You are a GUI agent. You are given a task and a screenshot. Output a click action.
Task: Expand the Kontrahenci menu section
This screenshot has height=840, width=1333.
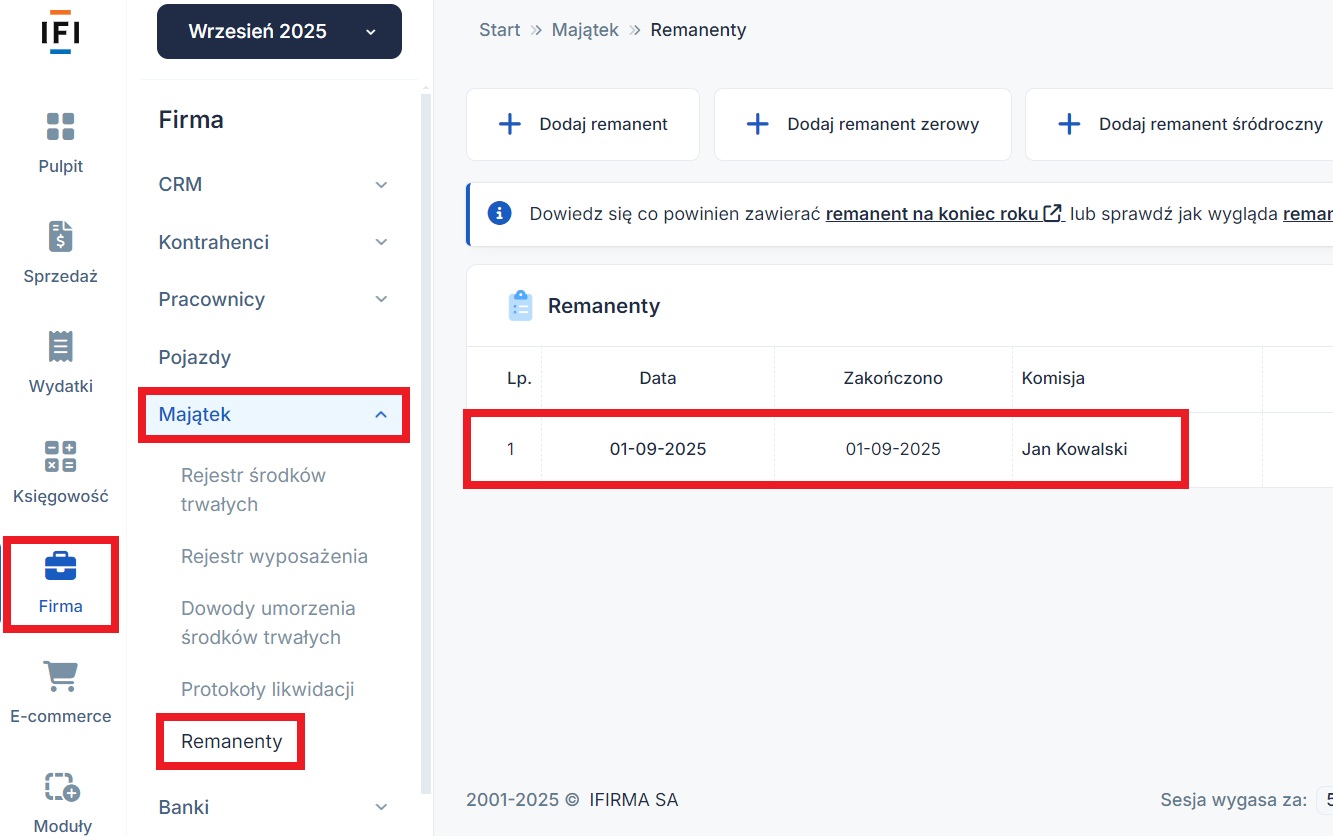click(x=274, y=242)
